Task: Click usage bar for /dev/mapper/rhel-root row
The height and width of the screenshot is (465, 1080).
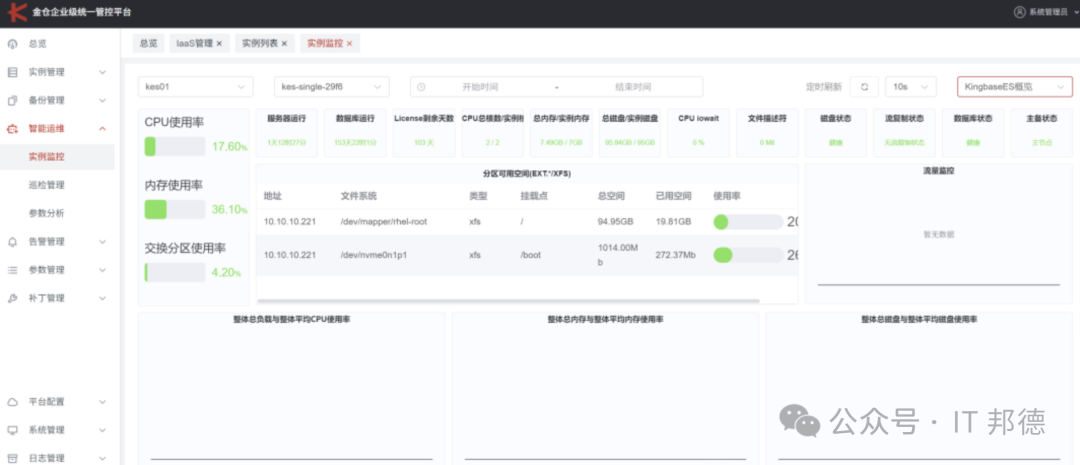Action: click(748, 222)
